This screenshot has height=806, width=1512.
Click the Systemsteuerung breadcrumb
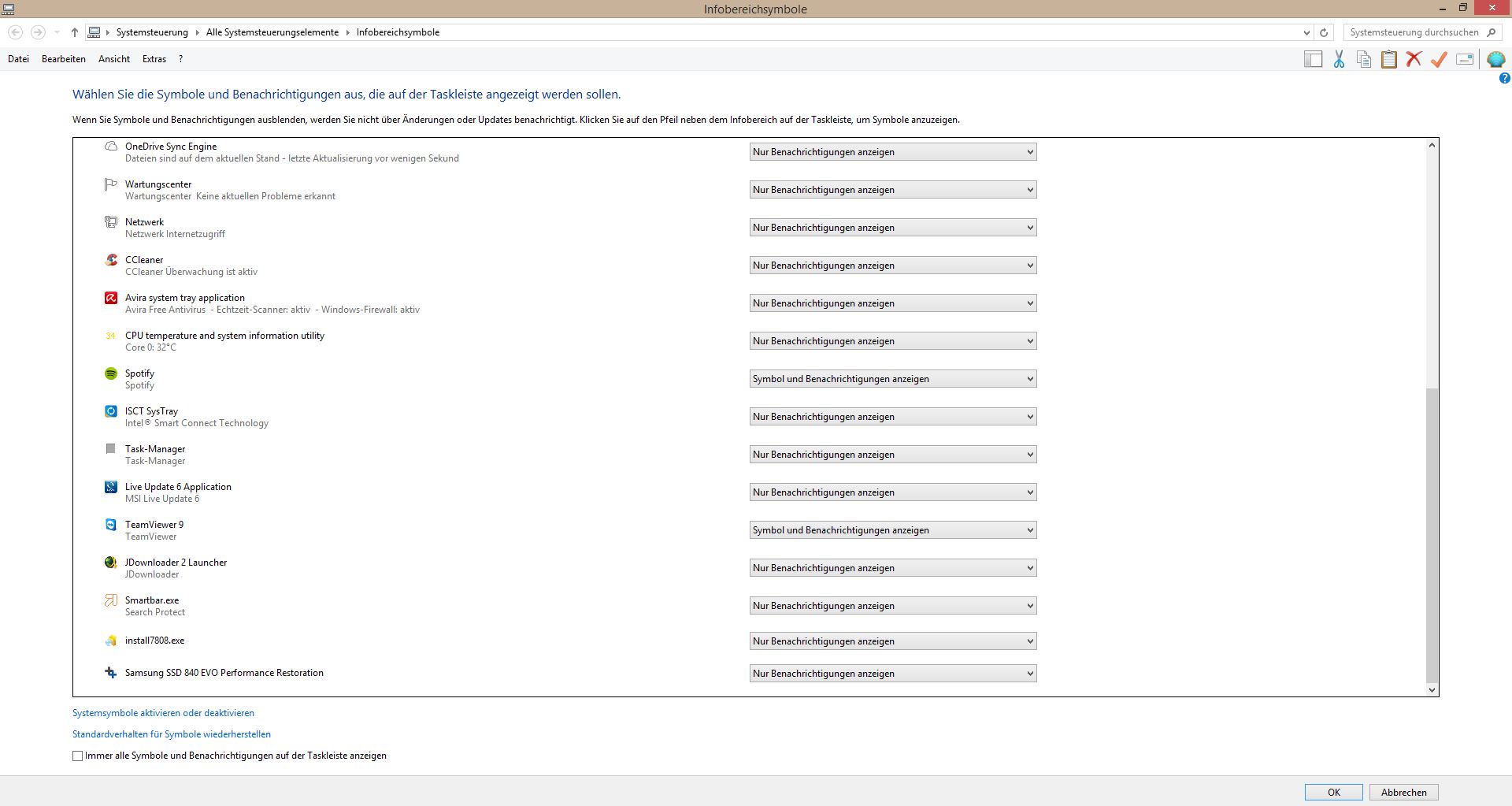click(152, 32)
